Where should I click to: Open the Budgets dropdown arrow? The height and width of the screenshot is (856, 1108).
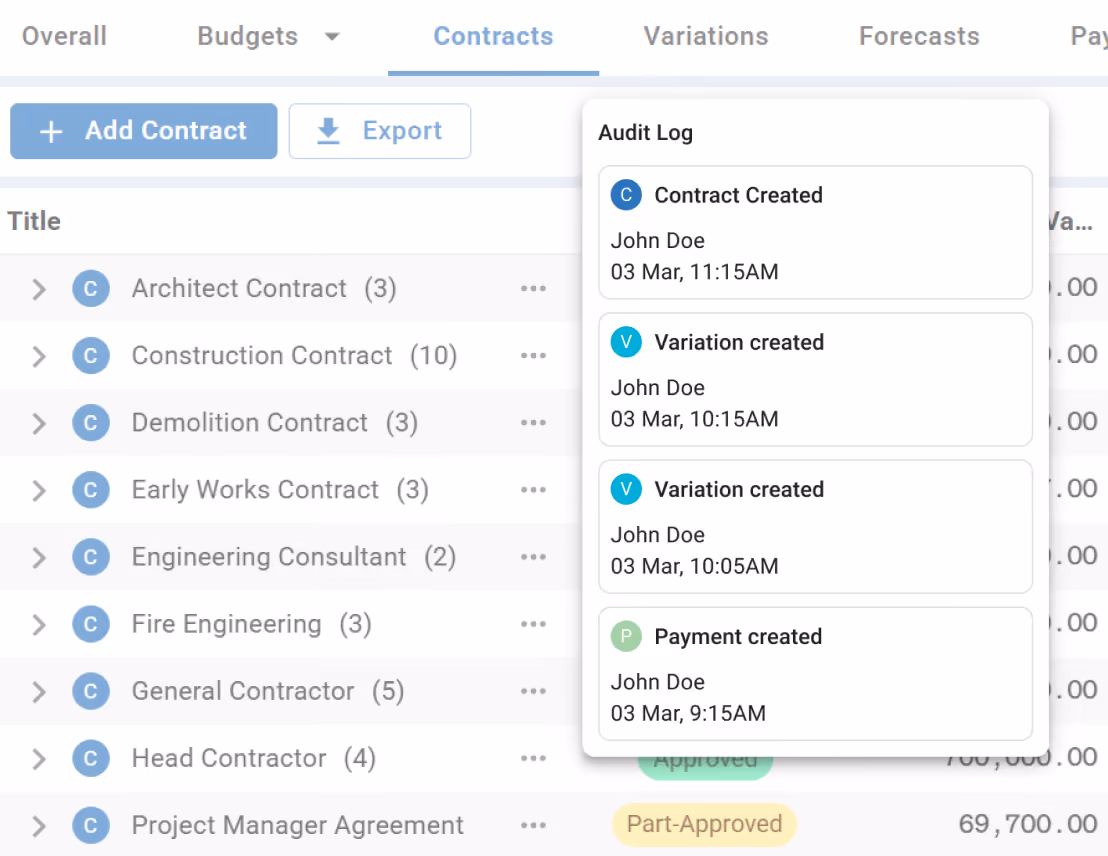point(332,37)
